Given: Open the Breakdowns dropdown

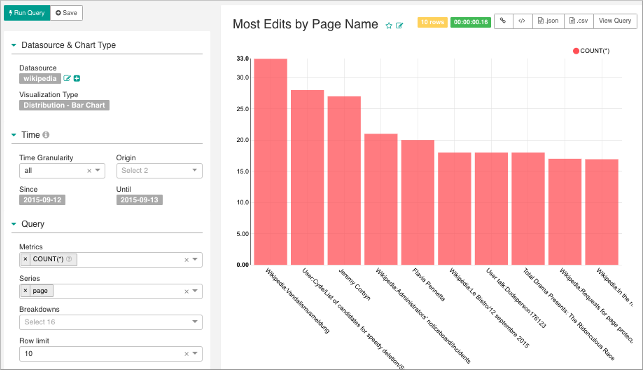Looking at the screenshot, I should coord(111,322).
